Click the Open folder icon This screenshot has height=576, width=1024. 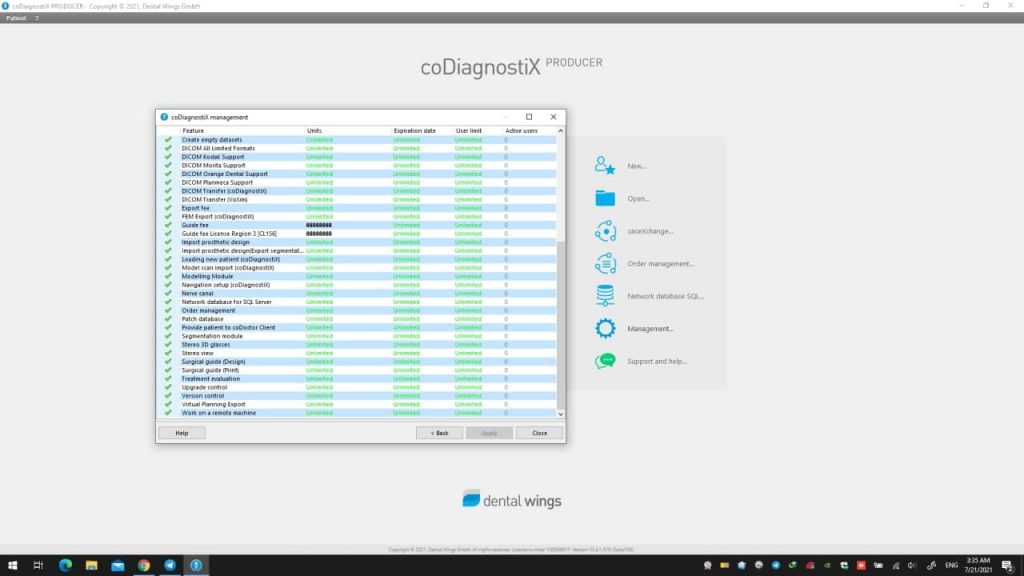tap(605, 198)
